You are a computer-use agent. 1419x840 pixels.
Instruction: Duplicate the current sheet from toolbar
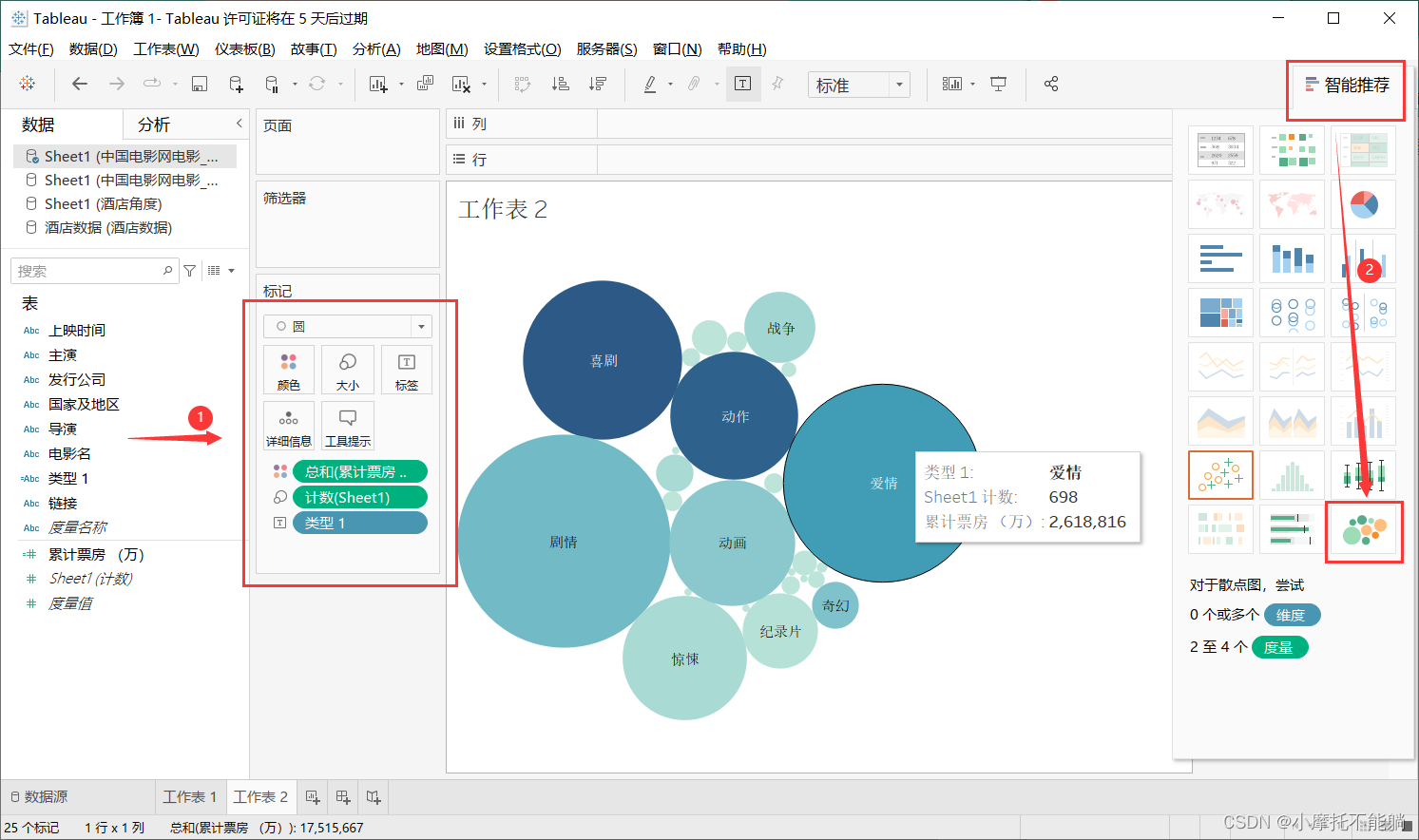coord(425,84)
